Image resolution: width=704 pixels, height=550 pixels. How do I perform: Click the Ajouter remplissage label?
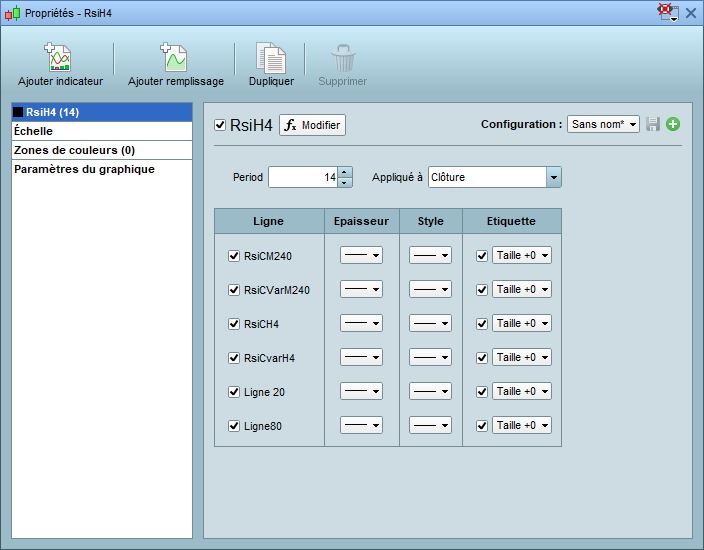[176, 81]
